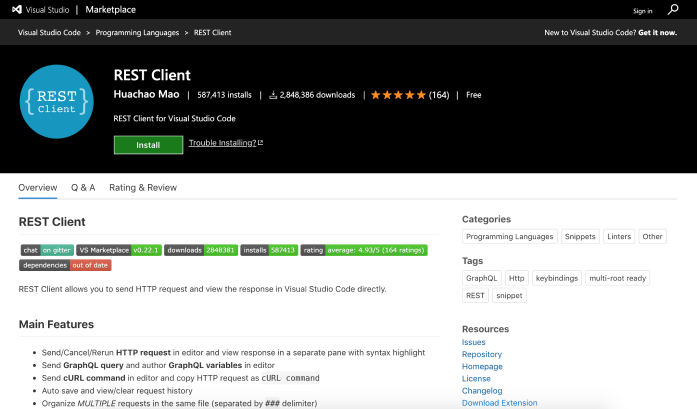Image resolution: width=697 pixels, height=409 pixels.
Task: Click the Main Features heading
Action: pos(56,324)
